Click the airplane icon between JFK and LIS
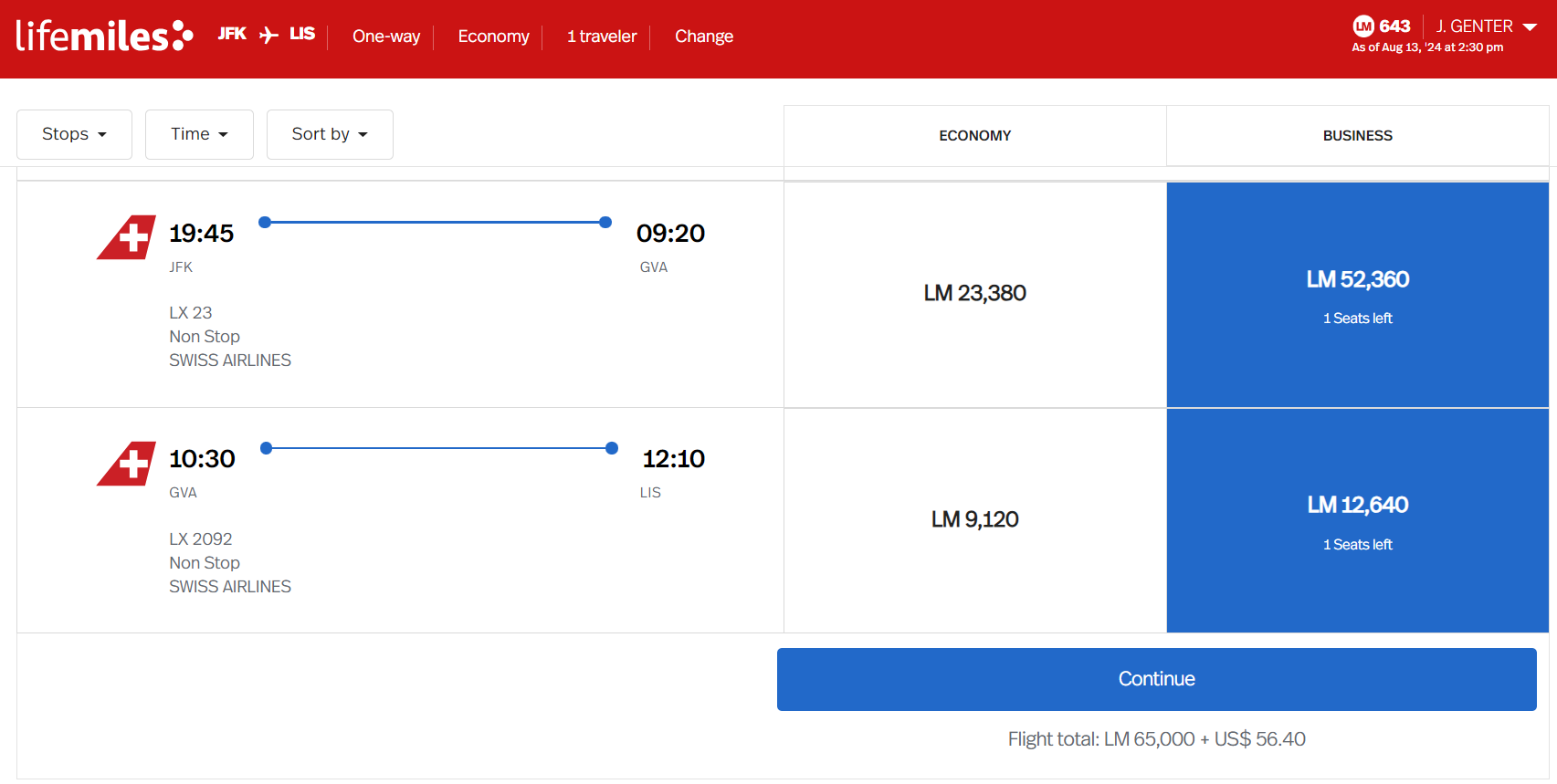This screenshot has width=1557, height=784. coord(268,35)
